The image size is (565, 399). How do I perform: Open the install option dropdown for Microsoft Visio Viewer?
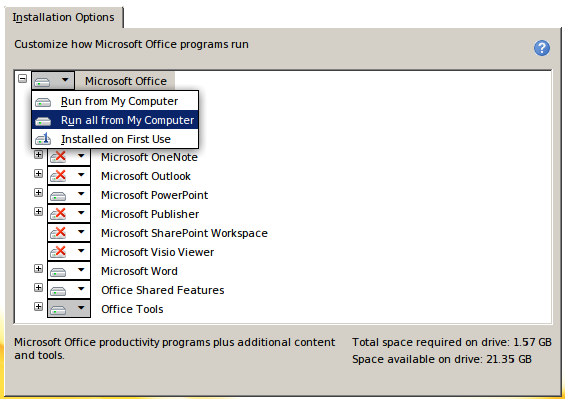[x=81, y=251]
